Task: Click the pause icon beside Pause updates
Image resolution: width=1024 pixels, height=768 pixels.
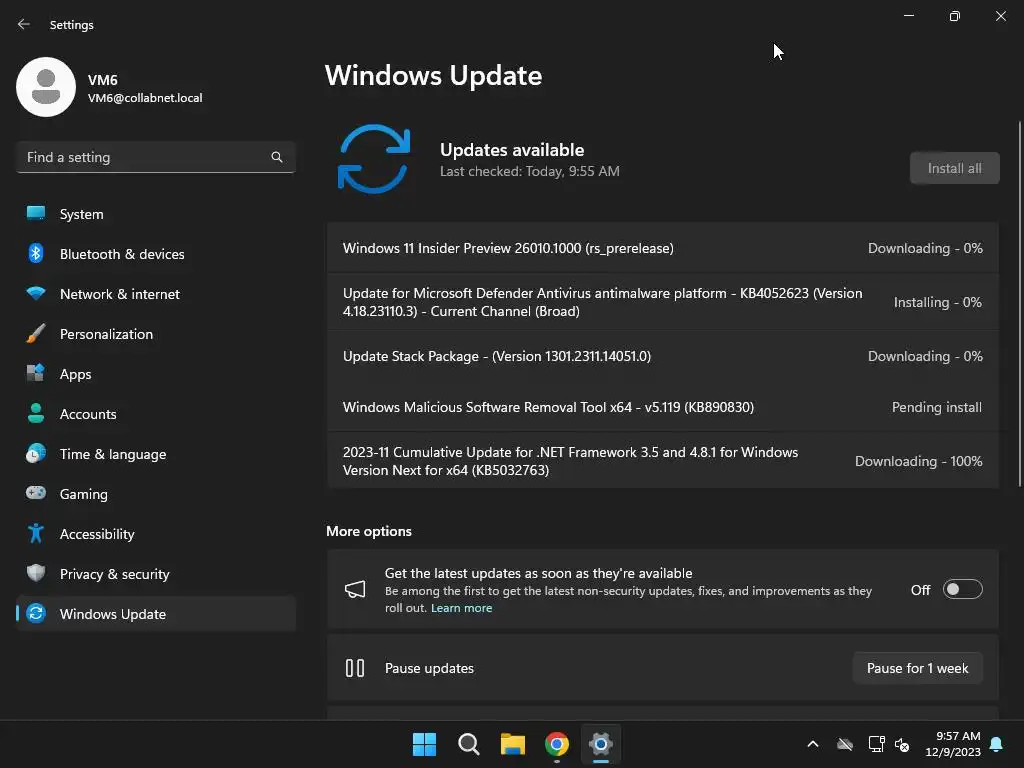Action: pos(355,668)
